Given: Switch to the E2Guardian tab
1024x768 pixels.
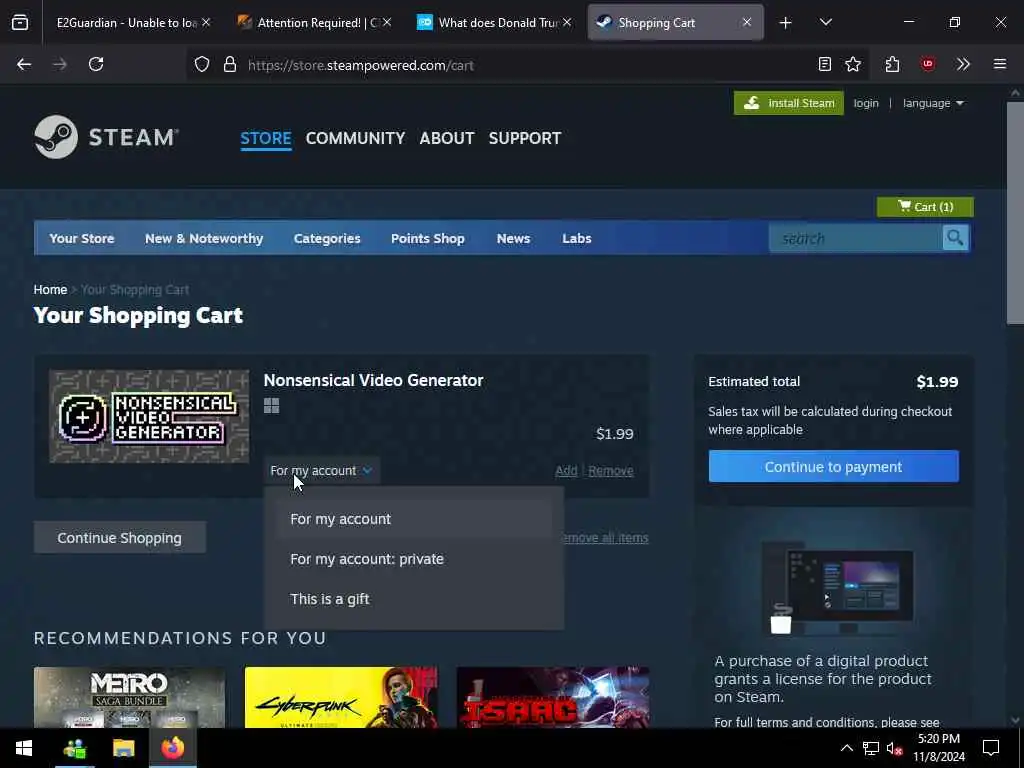Looking at the screenshot, I should coord(127,23).
